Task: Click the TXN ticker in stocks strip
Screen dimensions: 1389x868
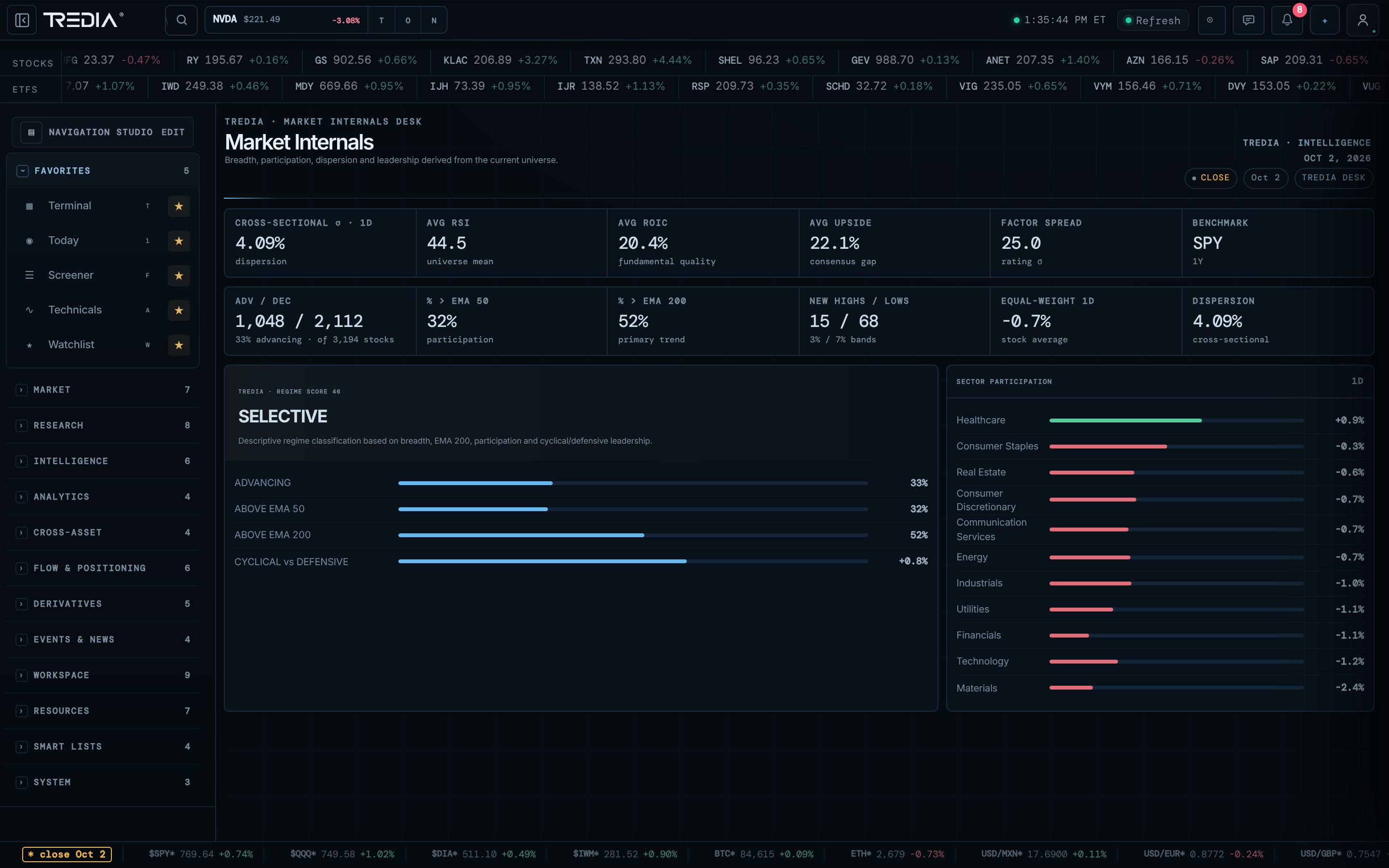Action: (638, 60)
